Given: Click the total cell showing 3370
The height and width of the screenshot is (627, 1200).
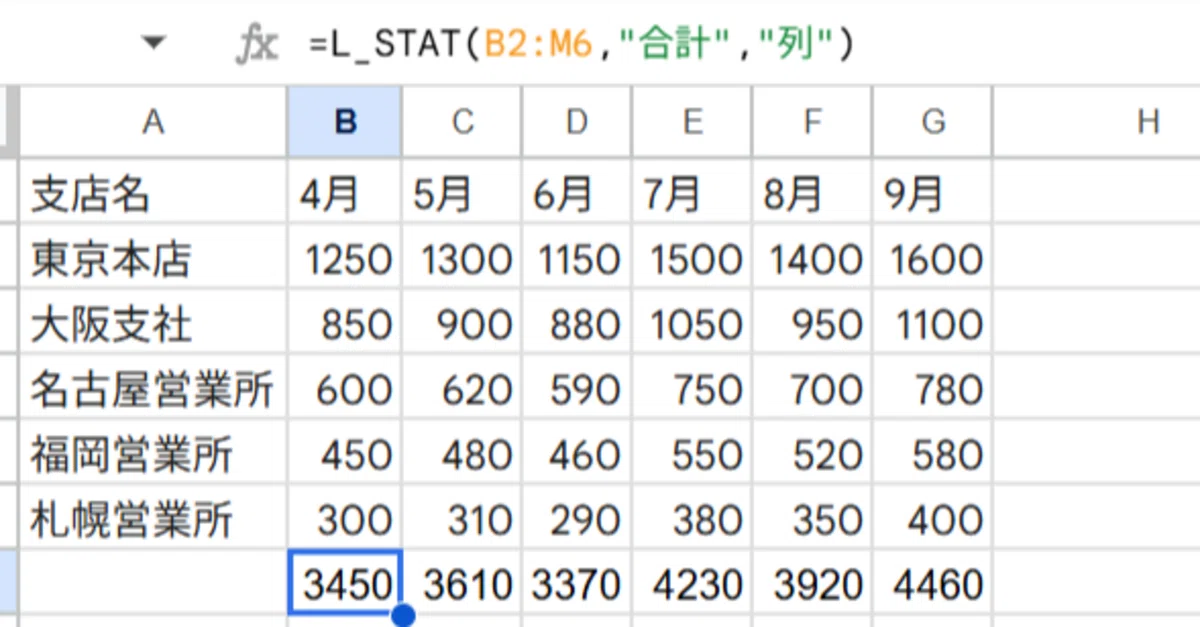Looking at the screenshot, I should coord(576,583).
